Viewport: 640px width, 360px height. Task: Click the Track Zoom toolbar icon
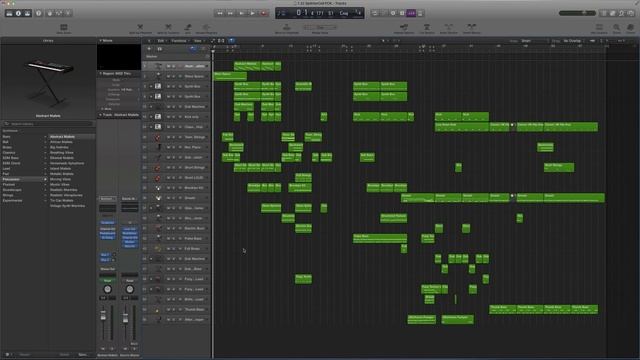[x=64, y=29]
